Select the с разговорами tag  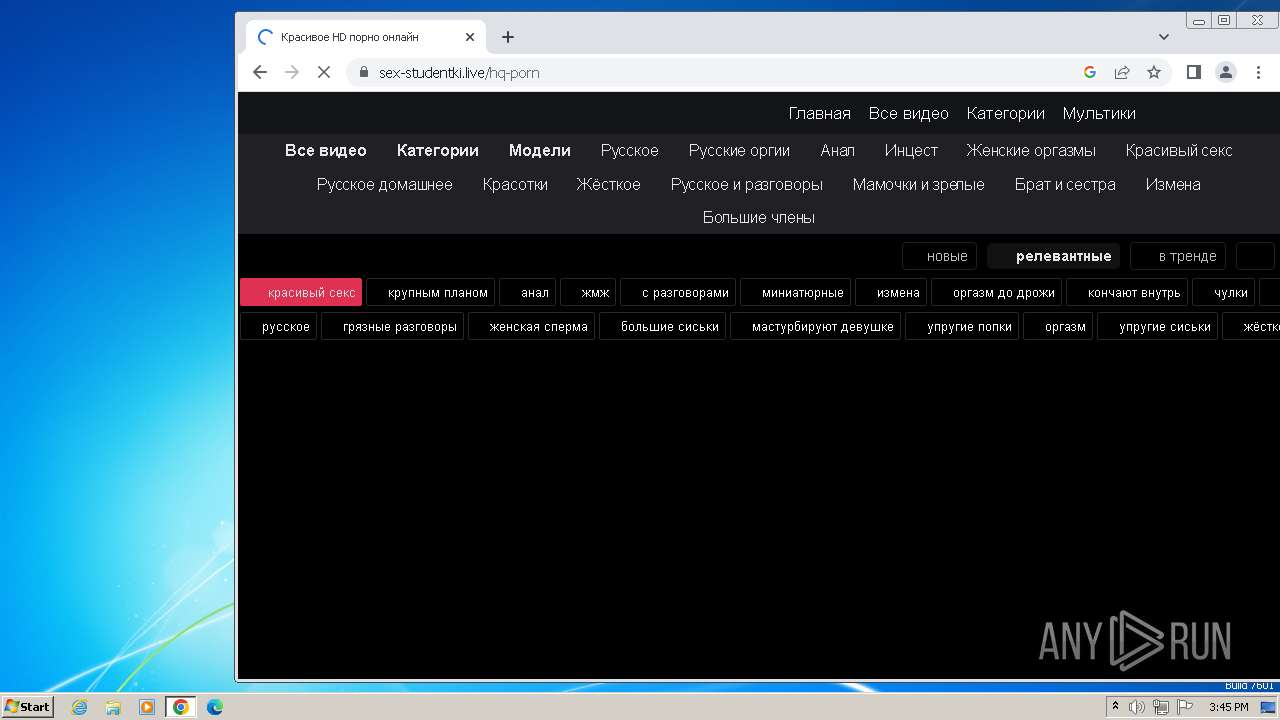tap(678, 292)
